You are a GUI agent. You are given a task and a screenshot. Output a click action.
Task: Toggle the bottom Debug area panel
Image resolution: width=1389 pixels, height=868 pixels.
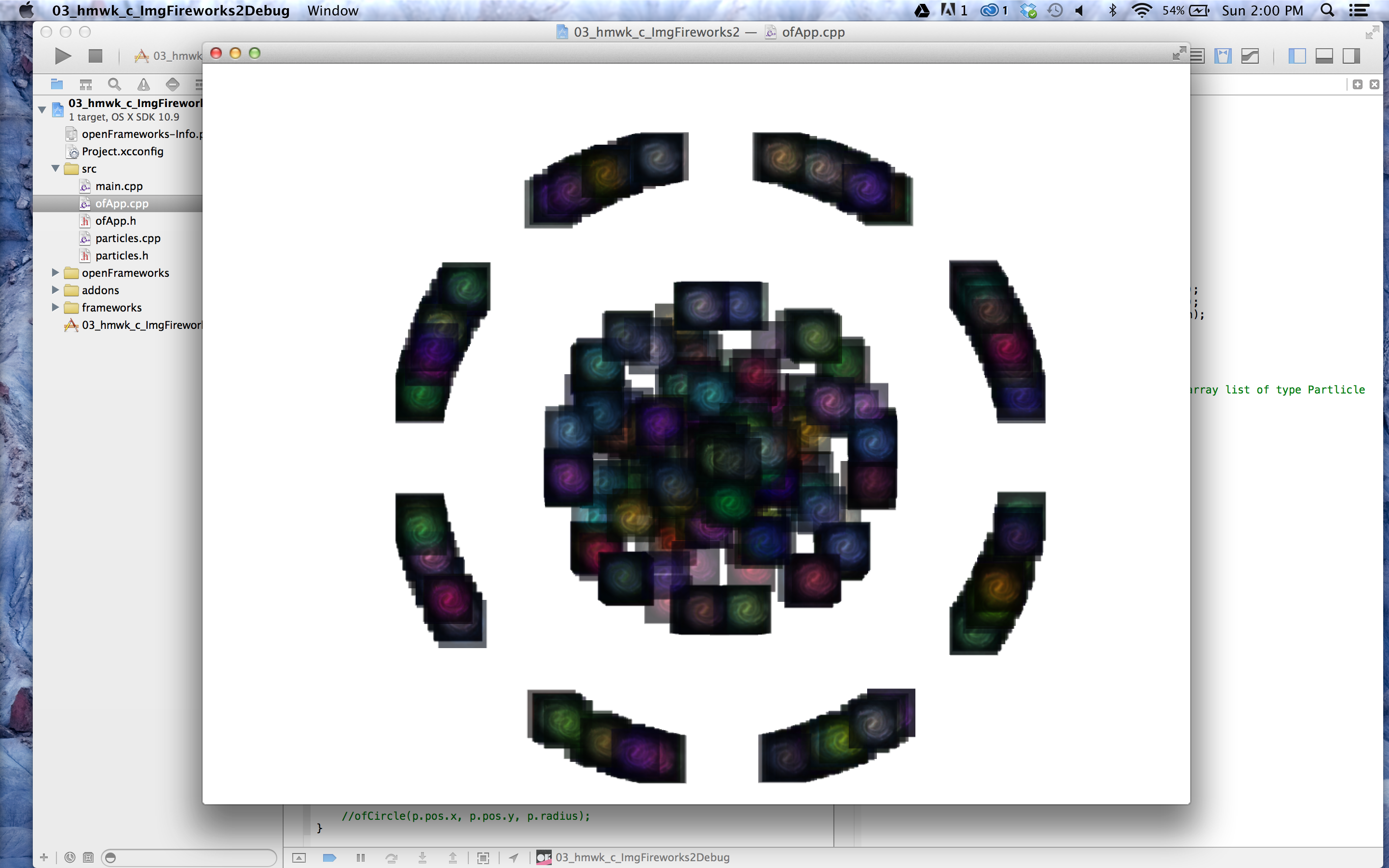coord(1324,56)
